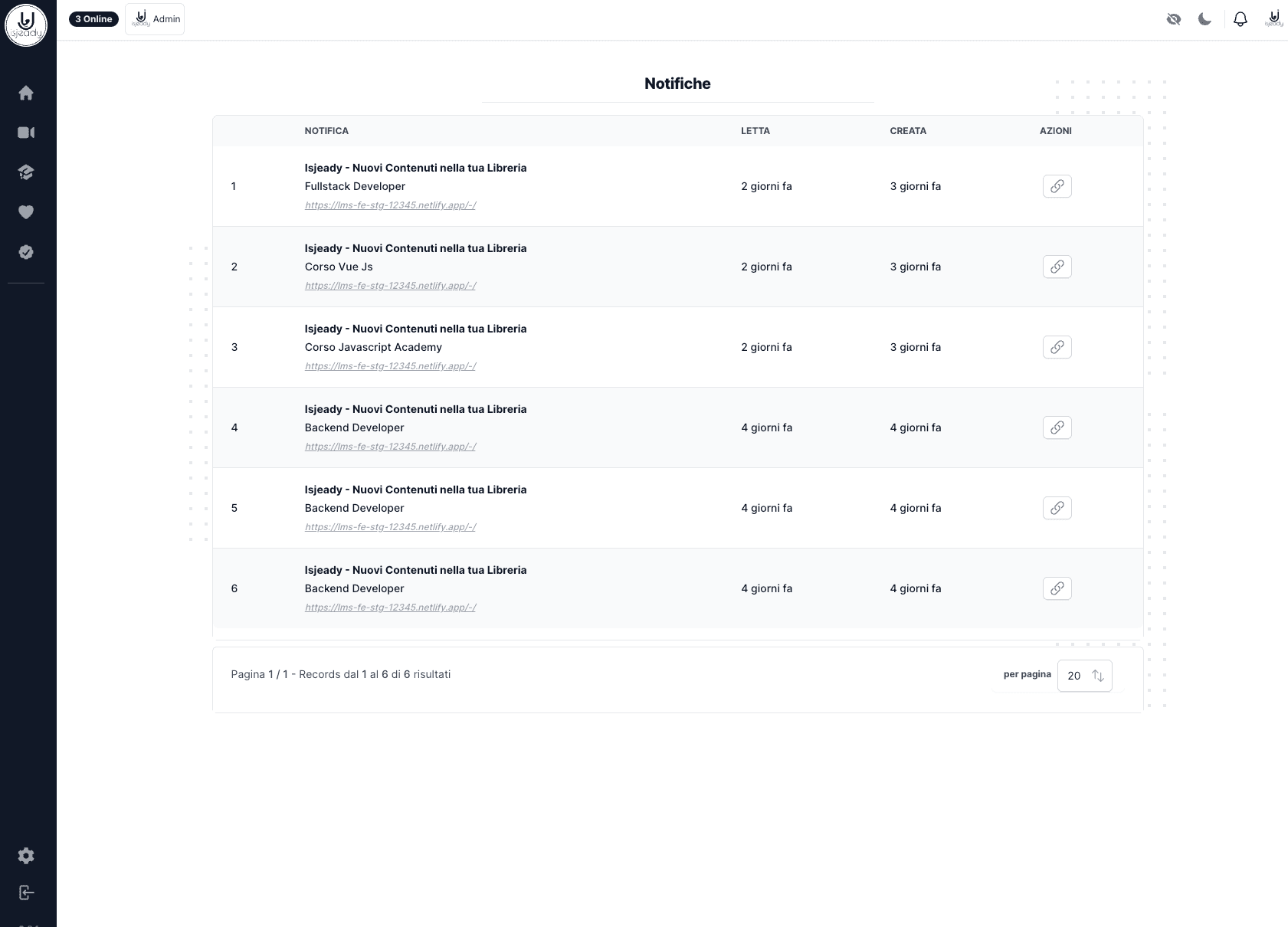Open the graduation cap courses icon
The width and height of the screenshot is (1288, 927).
pyautogui.click(x=26, y=172)
